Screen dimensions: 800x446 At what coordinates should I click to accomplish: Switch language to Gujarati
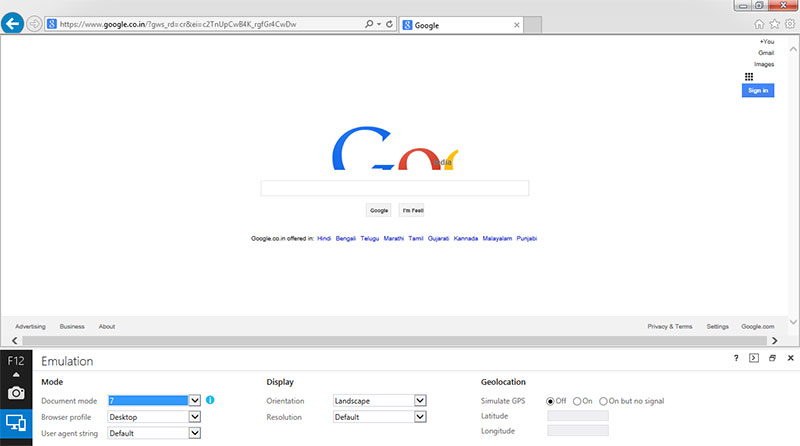click(438, 238)
